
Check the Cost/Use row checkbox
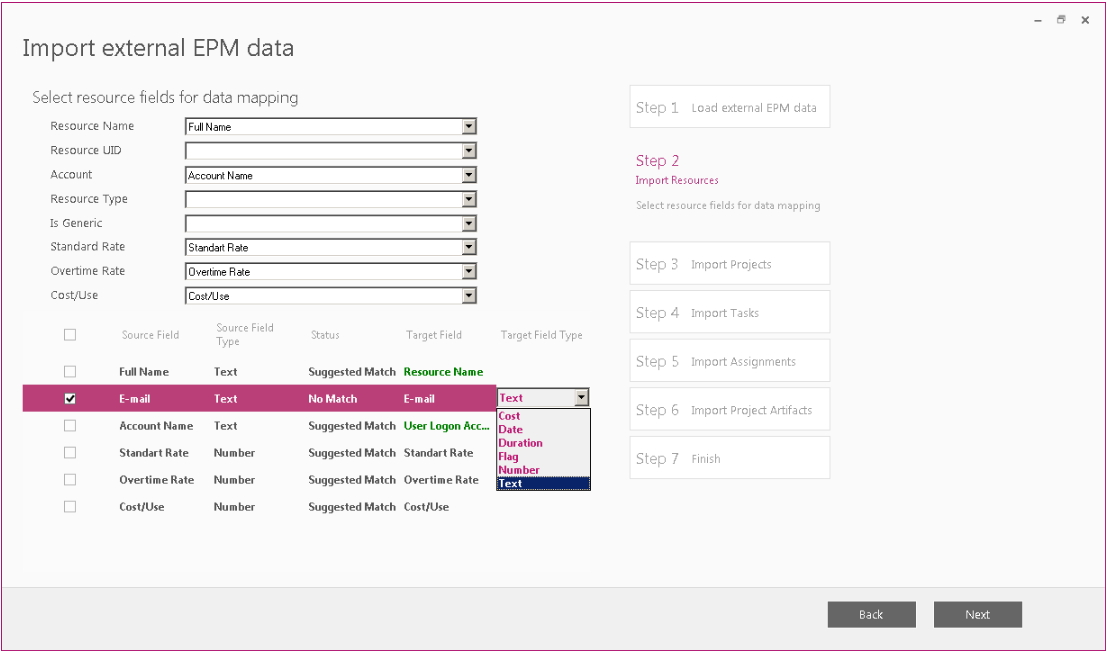pos(70,507)
